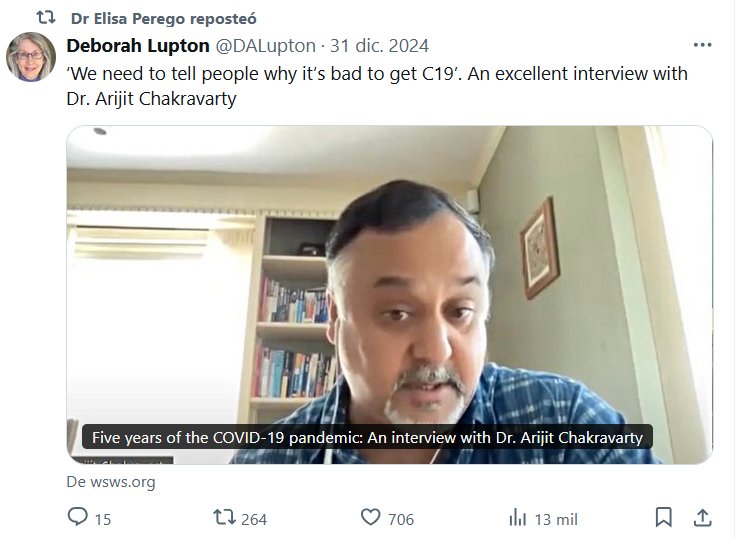Click the 264 reposts count
The width and height of the screenshot is (736, 538).
pyautogui.click(x=254, y=519)
